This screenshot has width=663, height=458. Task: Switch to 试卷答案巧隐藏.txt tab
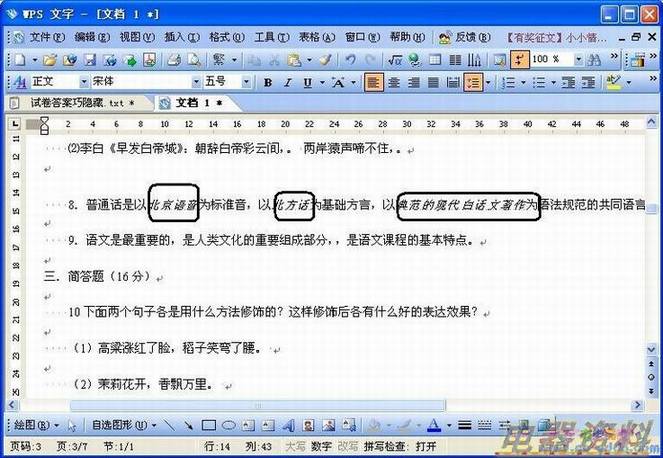[x=82, y=102]
